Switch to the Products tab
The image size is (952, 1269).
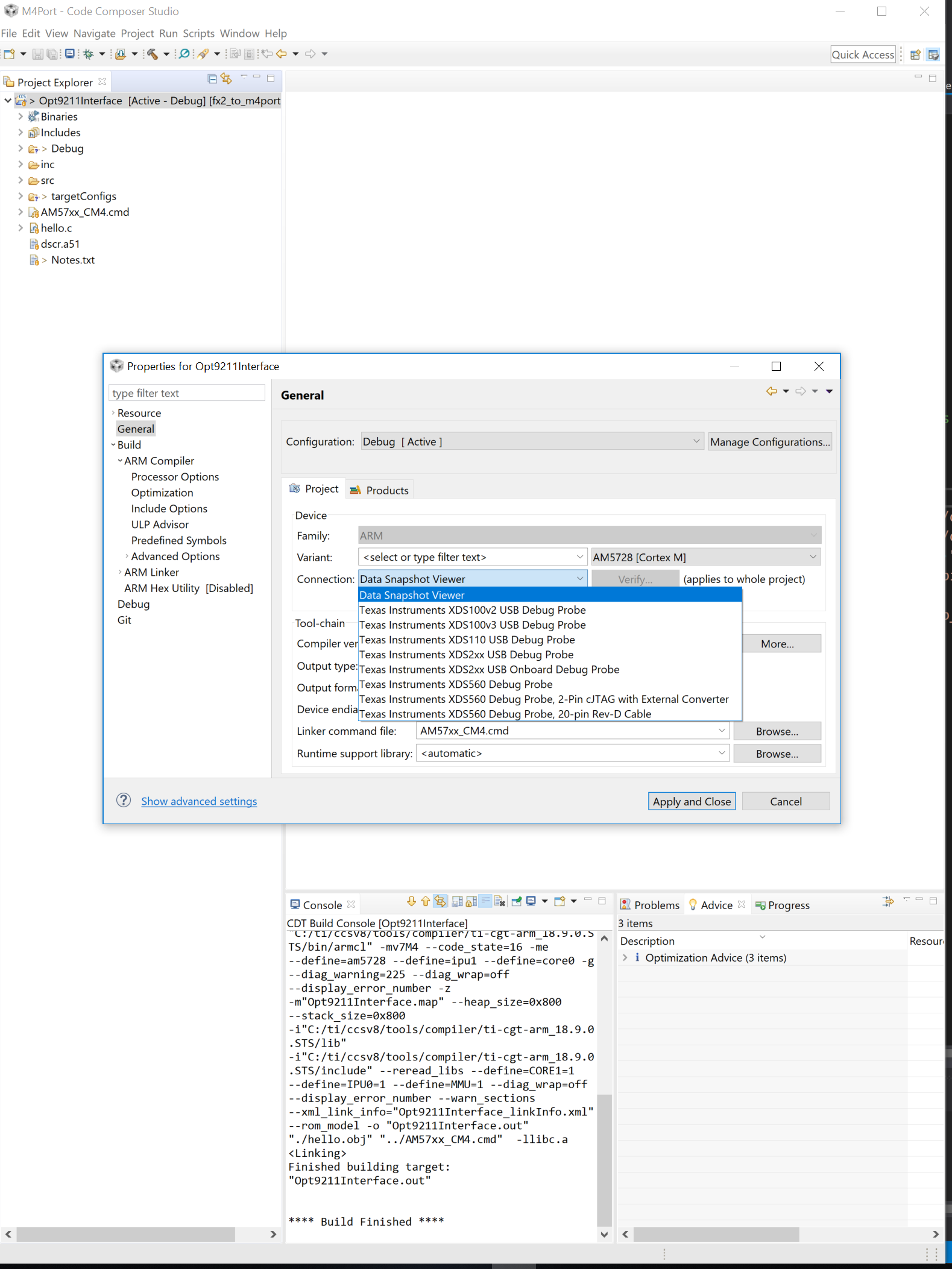coord(380,490)
